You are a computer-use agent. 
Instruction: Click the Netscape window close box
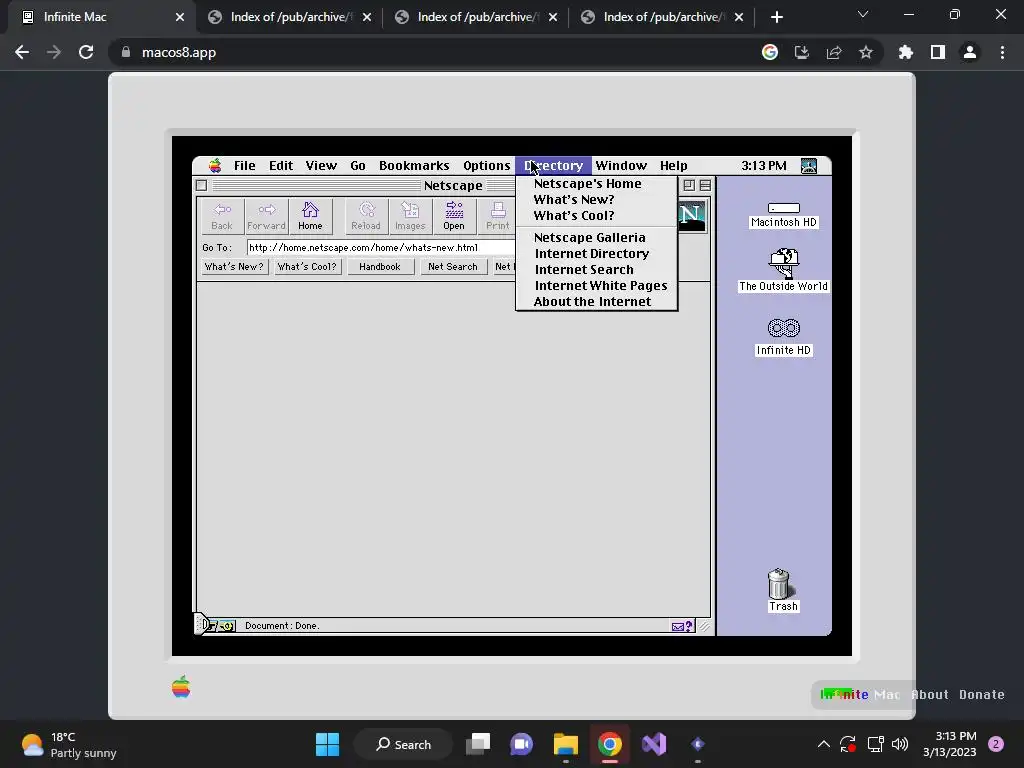point(202,185)
